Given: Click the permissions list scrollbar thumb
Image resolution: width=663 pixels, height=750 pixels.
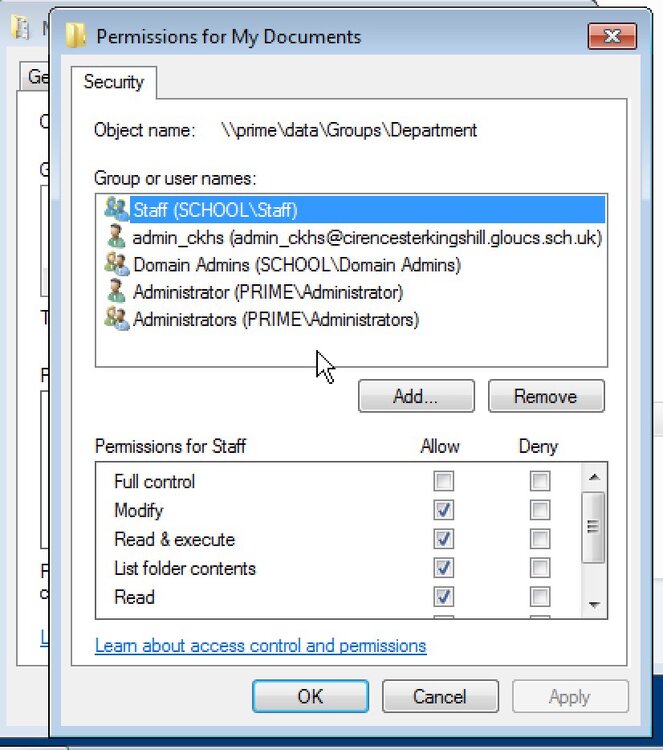Looking at the screenshot, I should [x=593, y=527].
